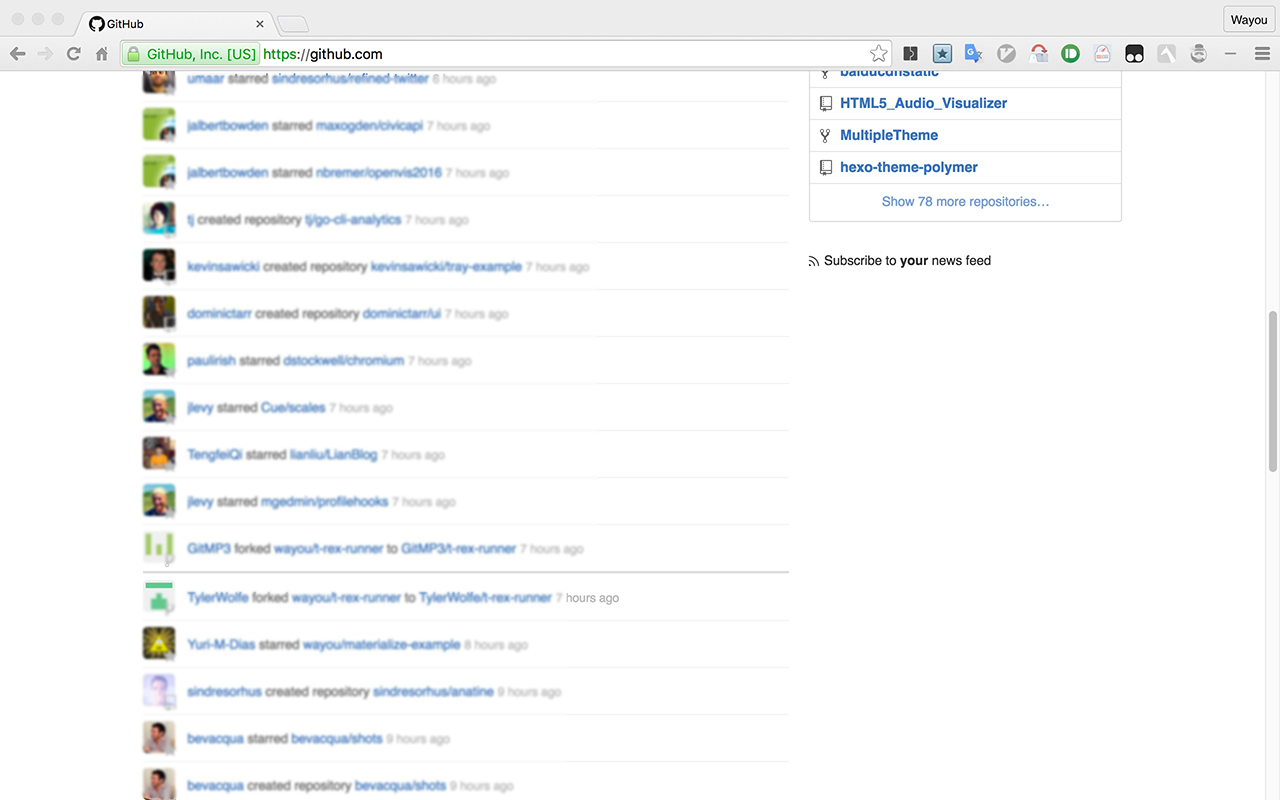The height and width of the screenshot is (800, 1280).
Task: Open kevinsawicki/tray-example repository link
Action: (x=446, y=267)
